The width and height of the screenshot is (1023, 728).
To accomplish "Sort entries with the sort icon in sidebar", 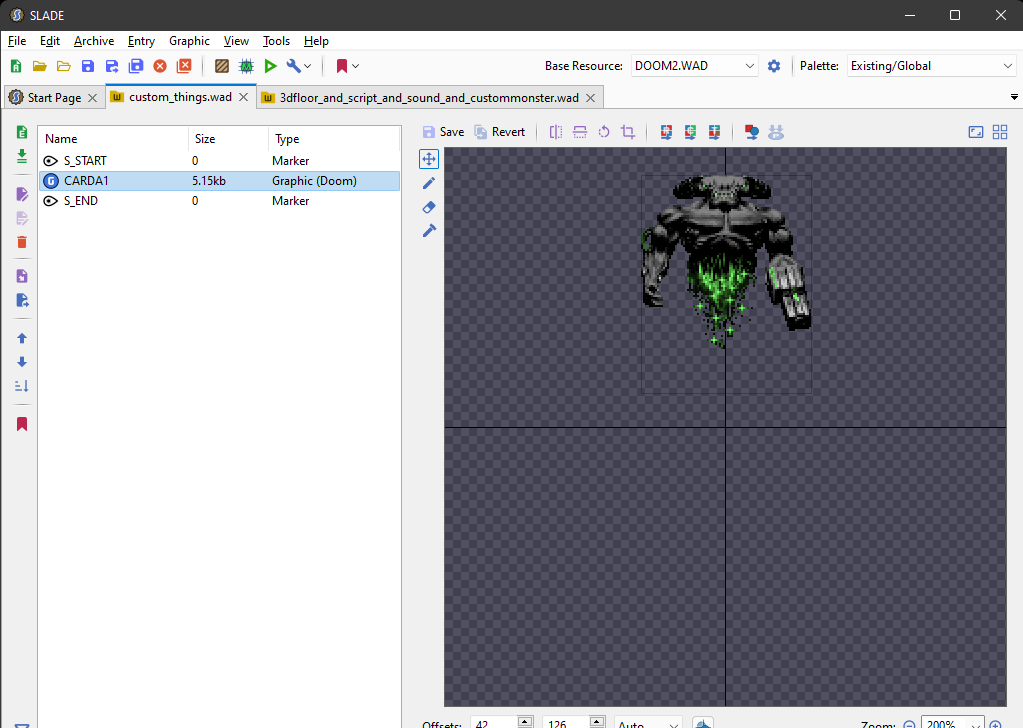I will pyautogui.click(x=22, y=386).
